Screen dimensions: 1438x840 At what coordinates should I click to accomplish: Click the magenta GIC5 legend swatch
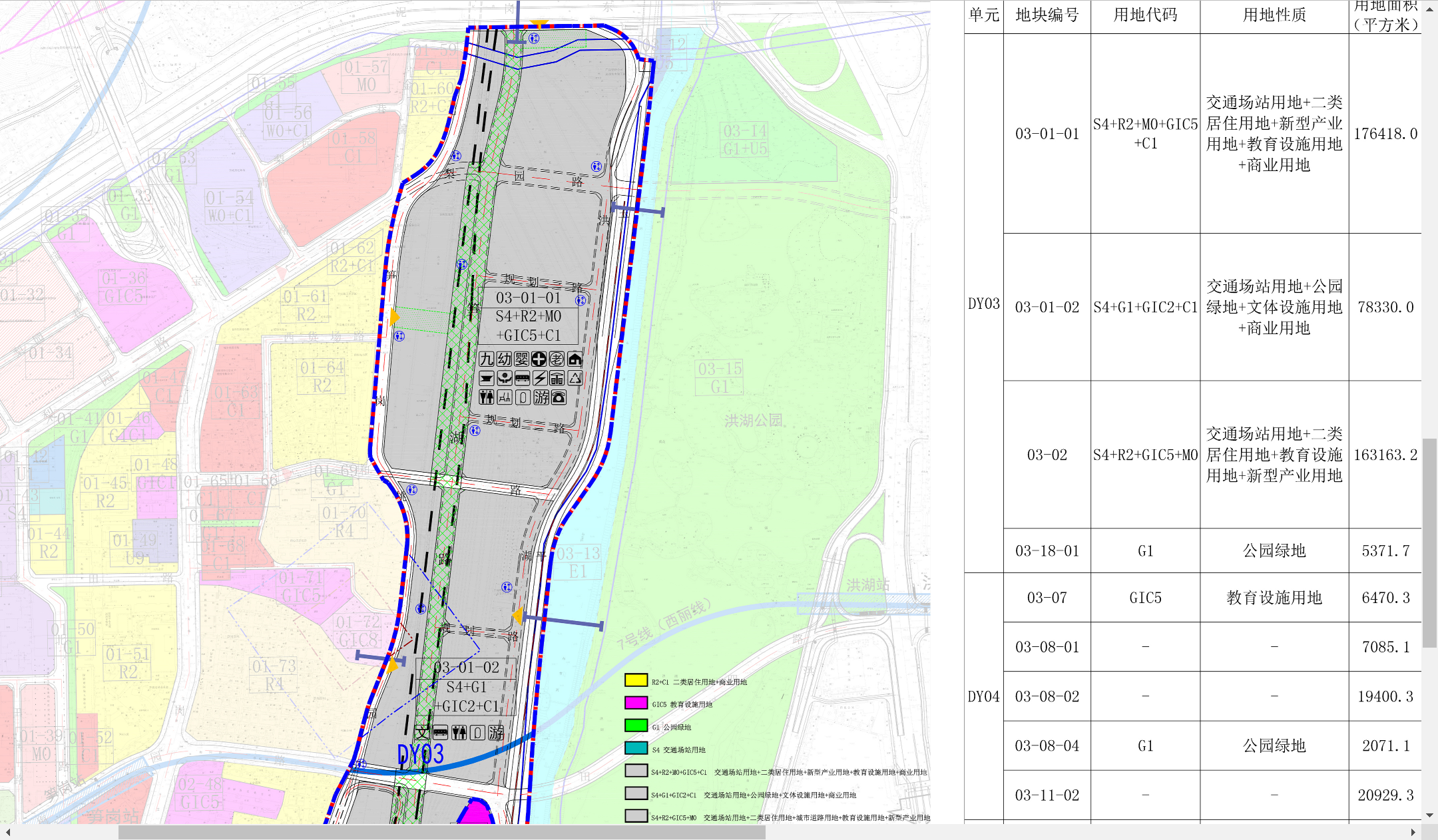pyautogui.click(x=636, y=703)
